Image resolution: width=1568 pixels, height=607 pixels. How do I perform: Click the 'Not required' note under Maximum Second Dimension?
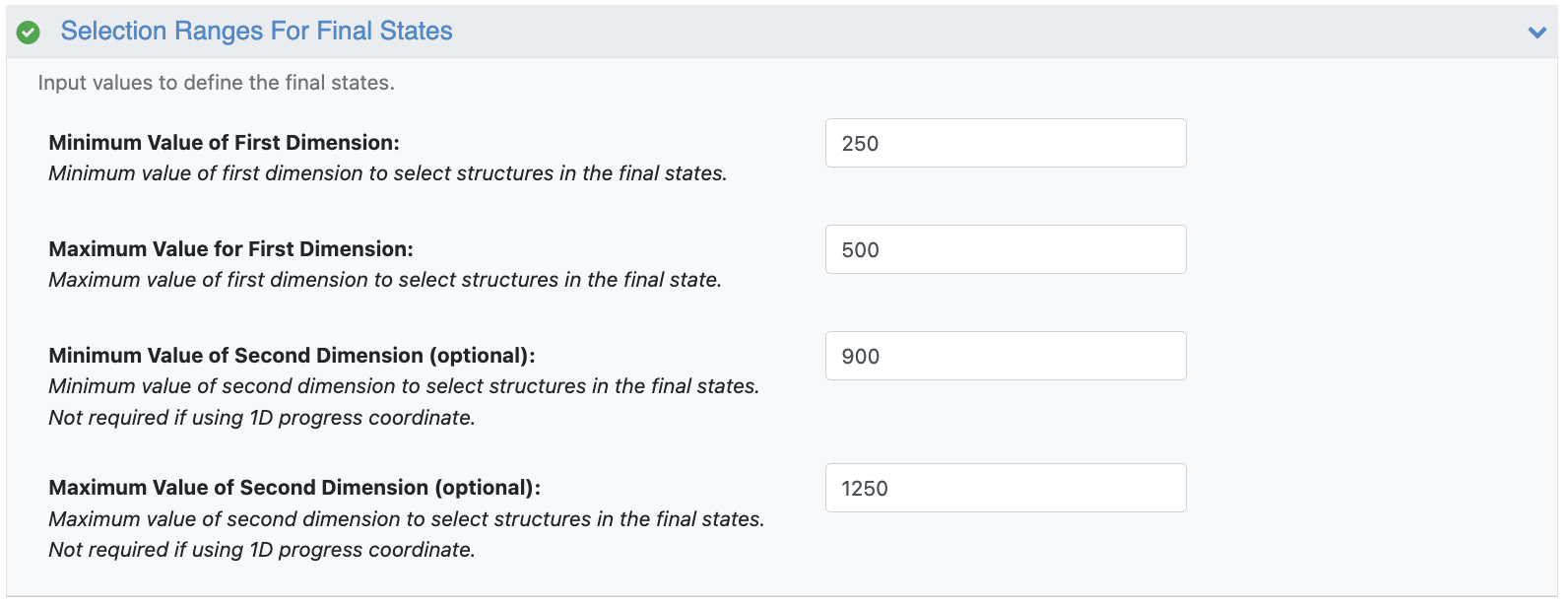(x=261, y=550)
